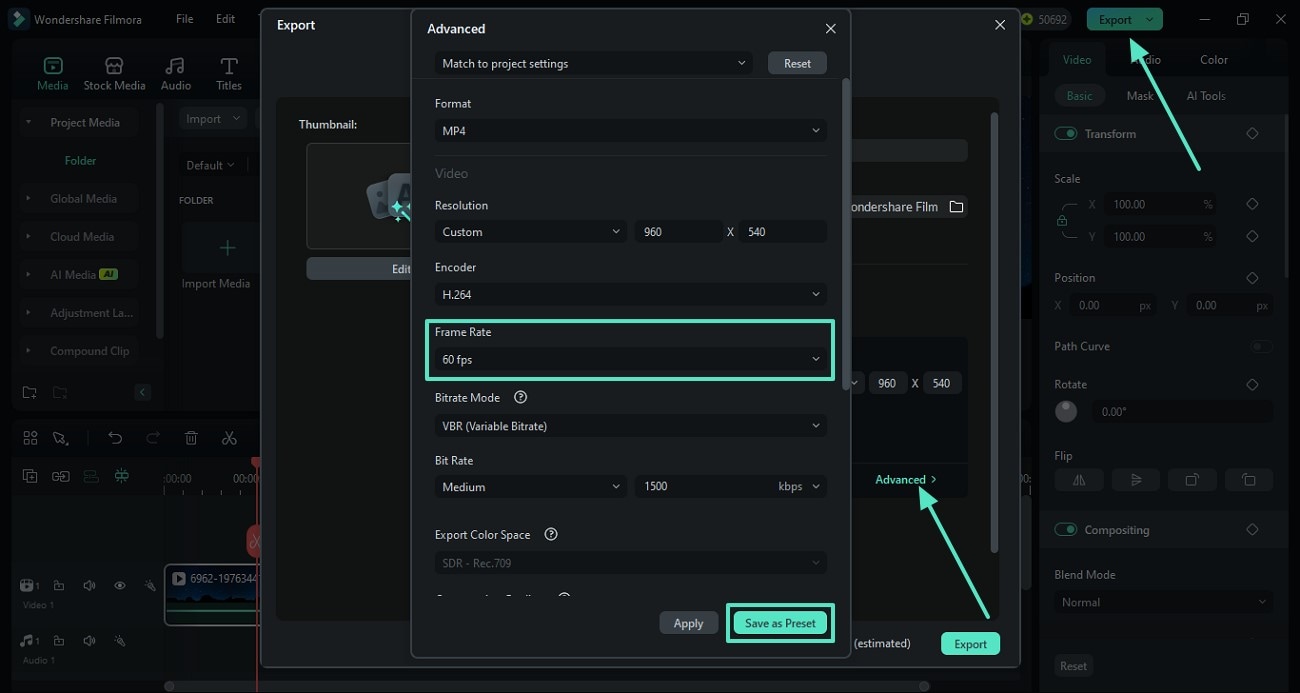Select the timeline pointer tool

click(x=60, y=438)
